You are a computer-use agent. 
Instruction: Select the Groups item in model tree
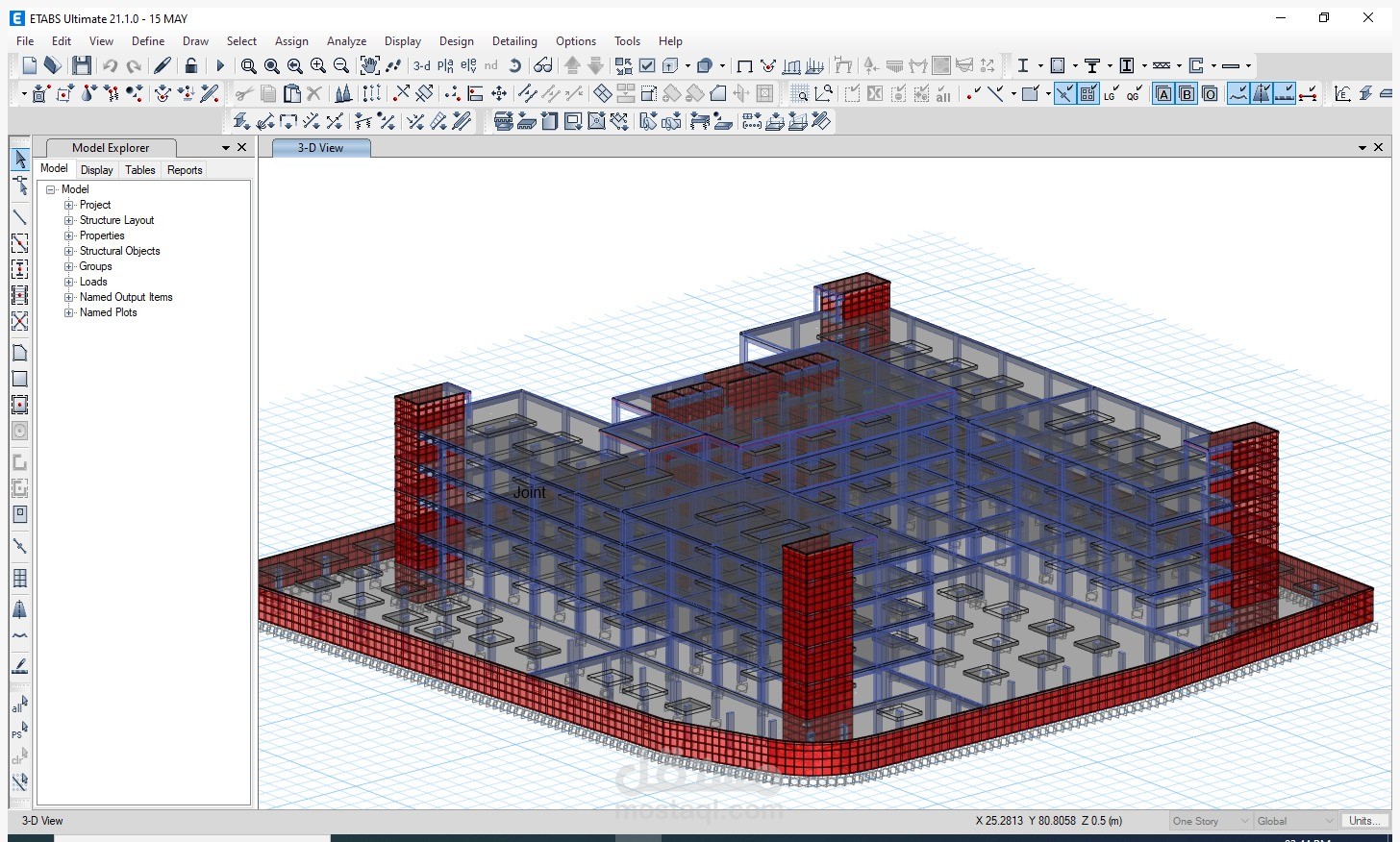click(95, 266)
